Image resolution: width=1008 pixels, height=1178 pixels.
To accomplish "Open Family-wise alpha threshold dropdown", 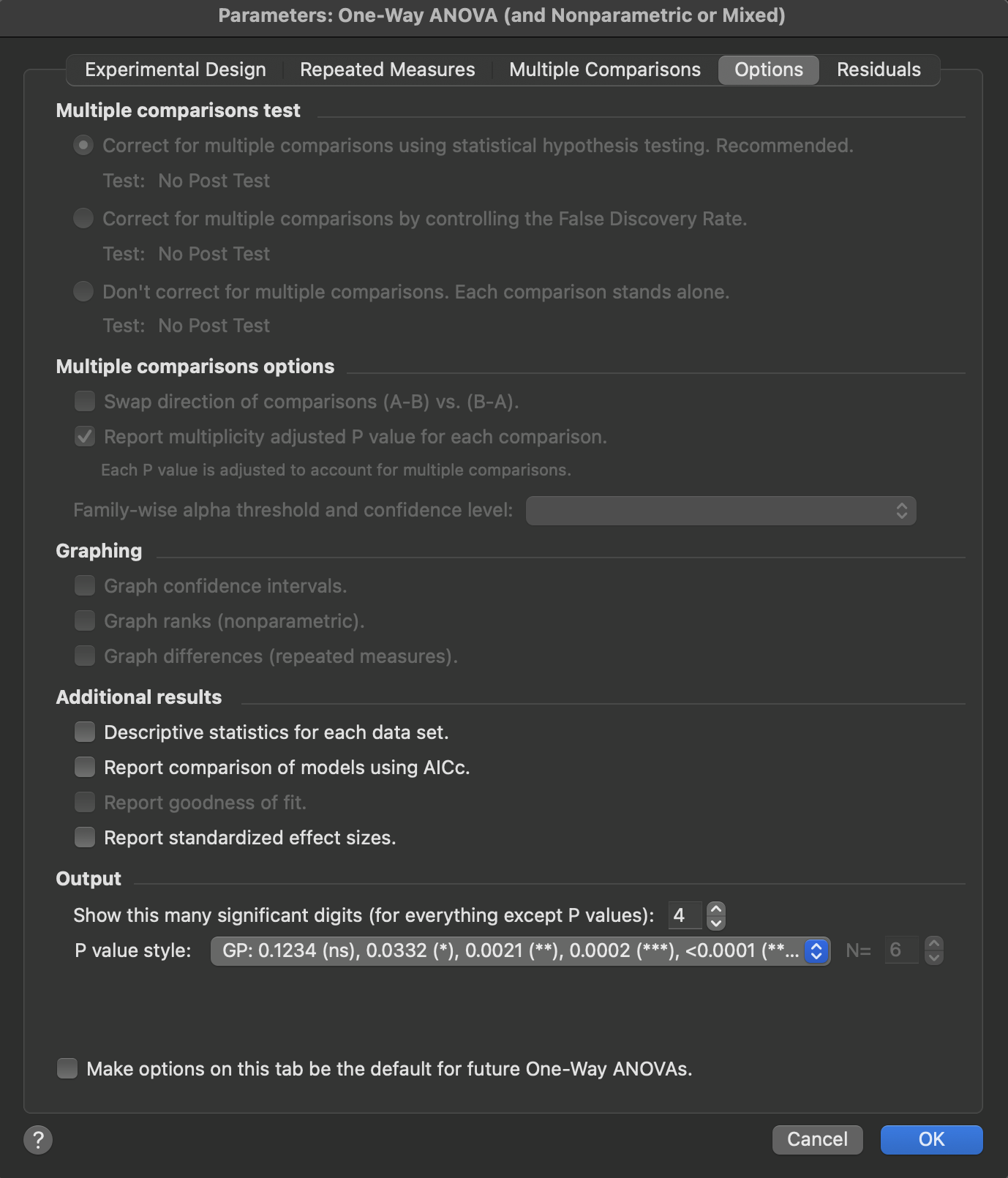I will click(721, 511).
